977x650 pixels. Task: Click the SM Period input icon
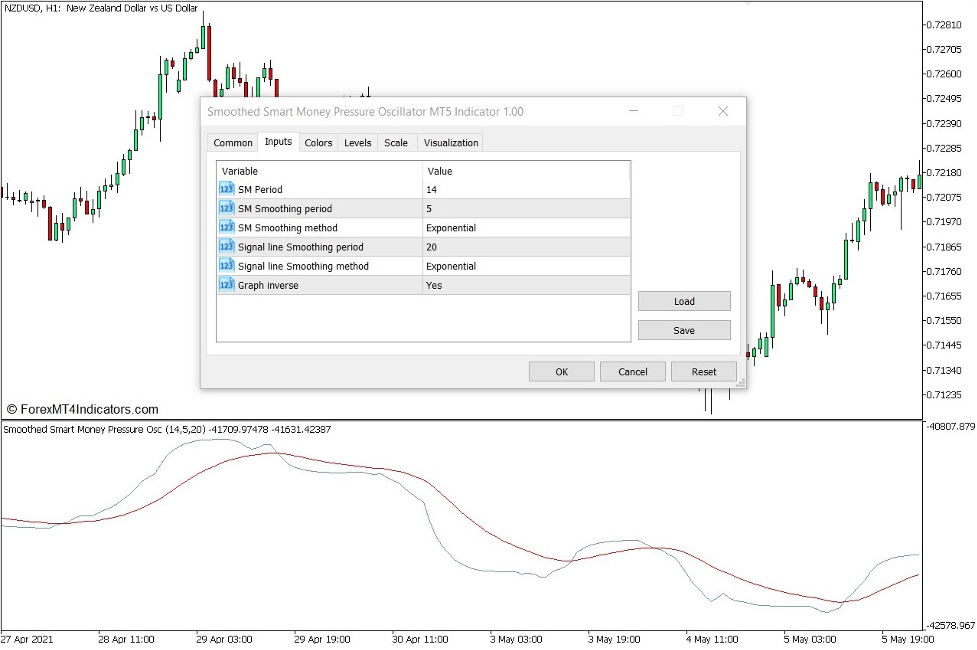[x=226, y=189]
